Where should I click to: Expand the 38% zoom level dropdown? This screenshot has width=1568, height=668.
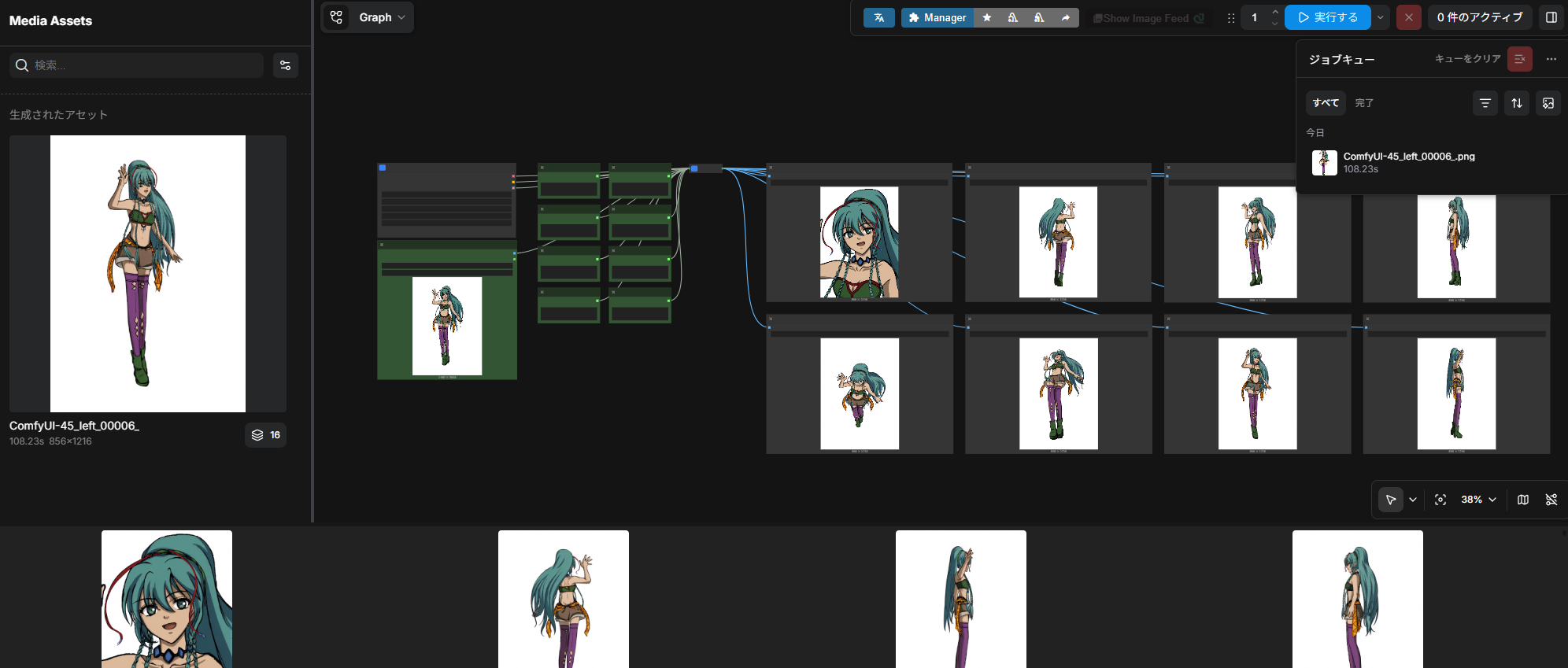point(1478,500)
